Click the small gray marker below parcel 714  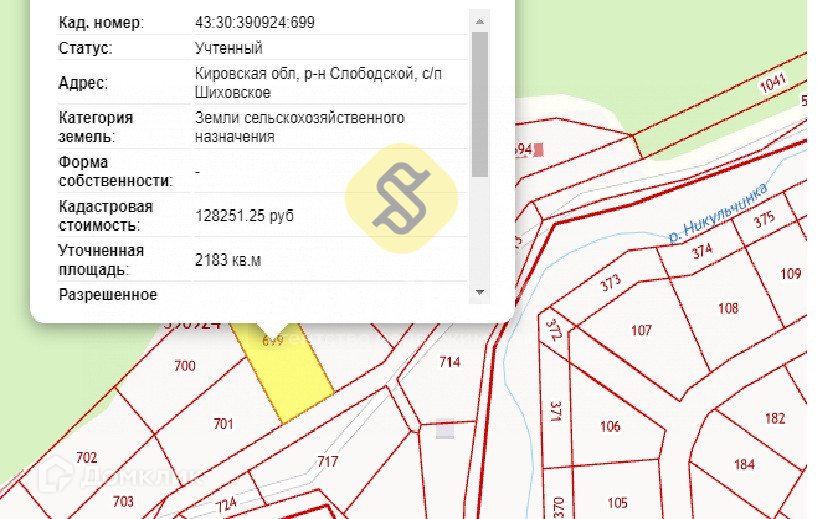pos(444,429)
